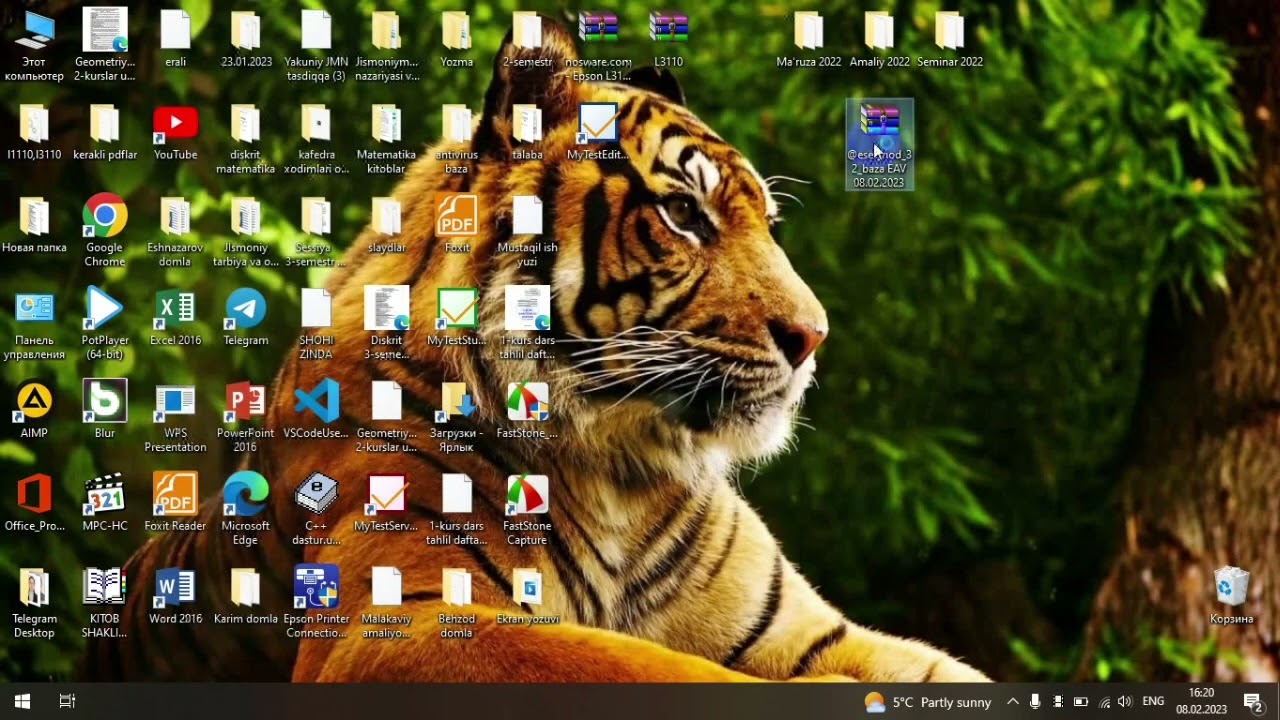Select the Foxit PDF desktop icon

(457, 225)
